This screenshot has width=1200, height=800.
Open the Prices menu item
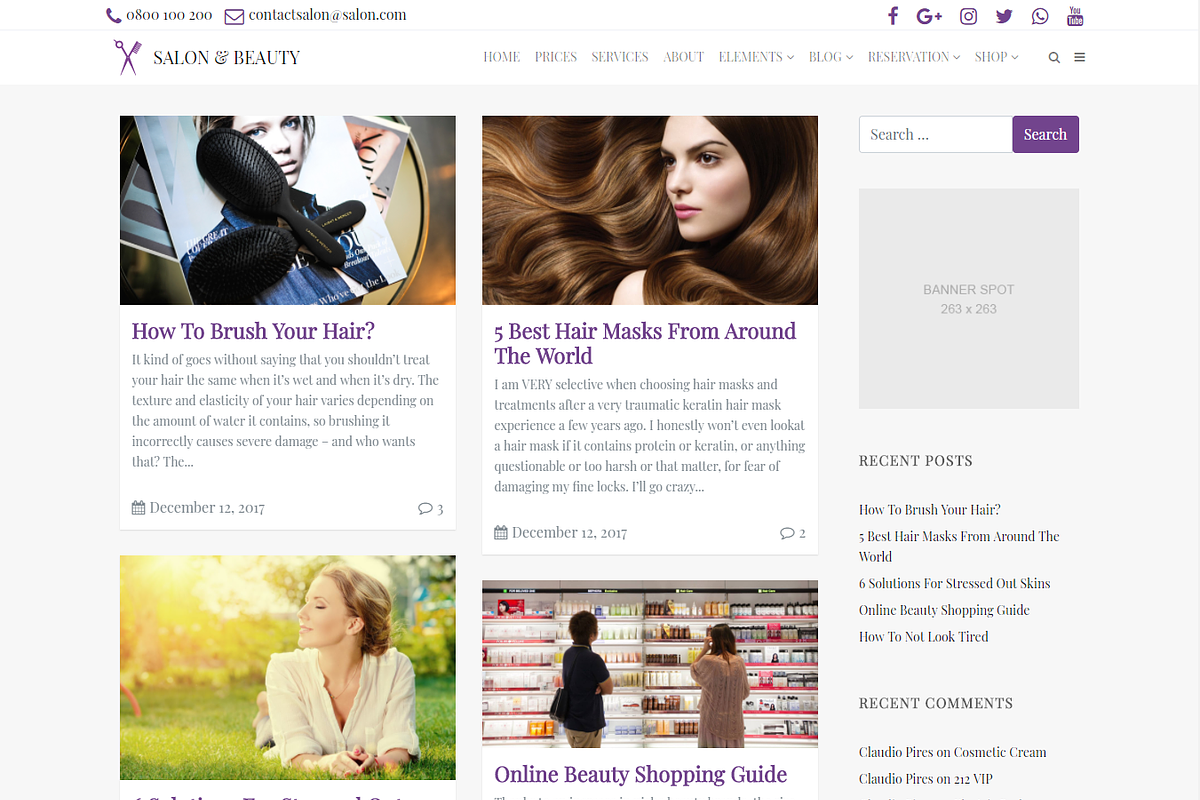tap(556, 57)
